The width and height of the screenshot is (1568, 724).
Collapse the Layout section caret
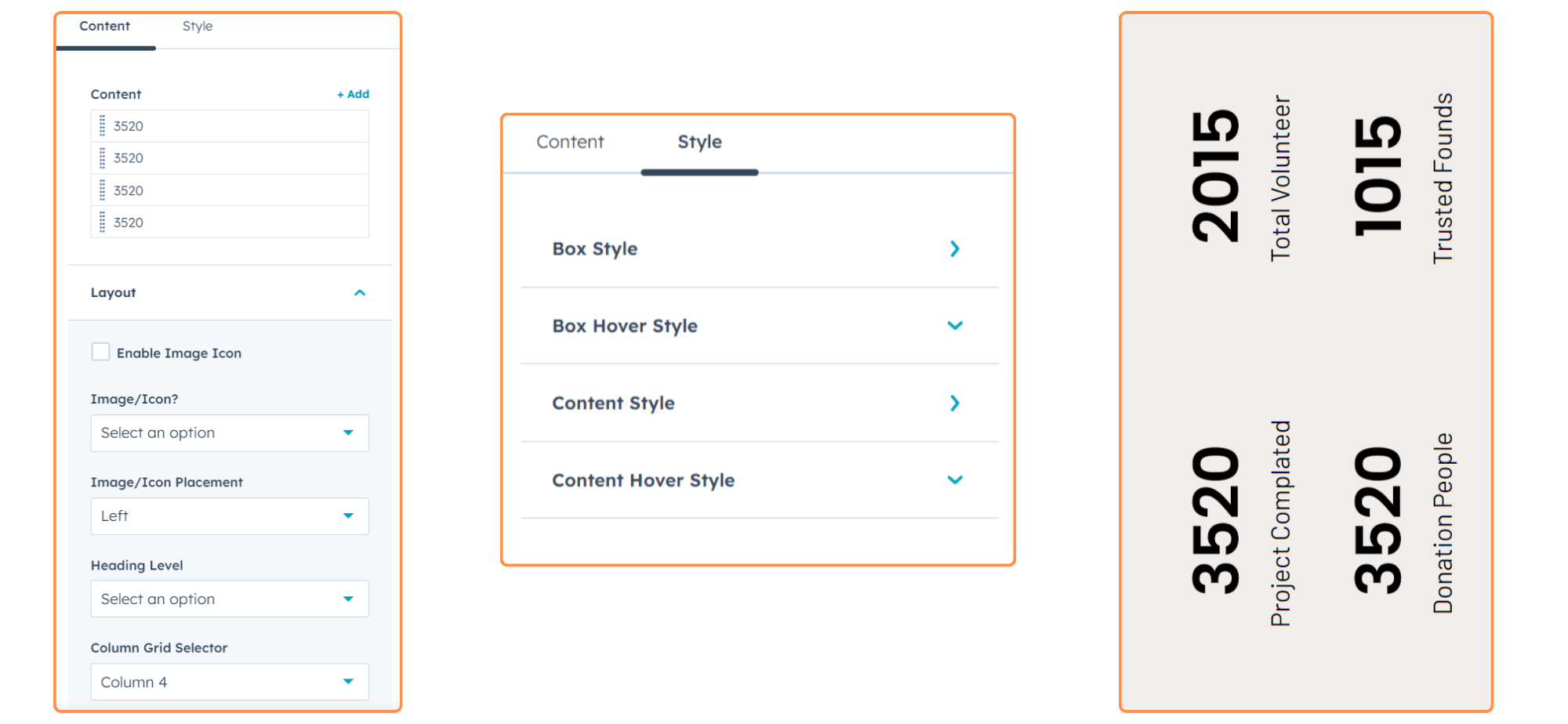point(360,293)
